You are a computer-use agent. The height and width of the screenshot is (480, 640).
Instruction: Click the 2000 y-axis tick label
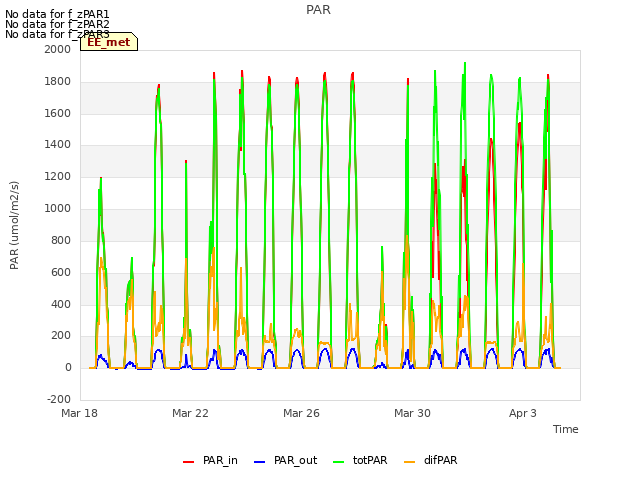click(x=58, y=49)
